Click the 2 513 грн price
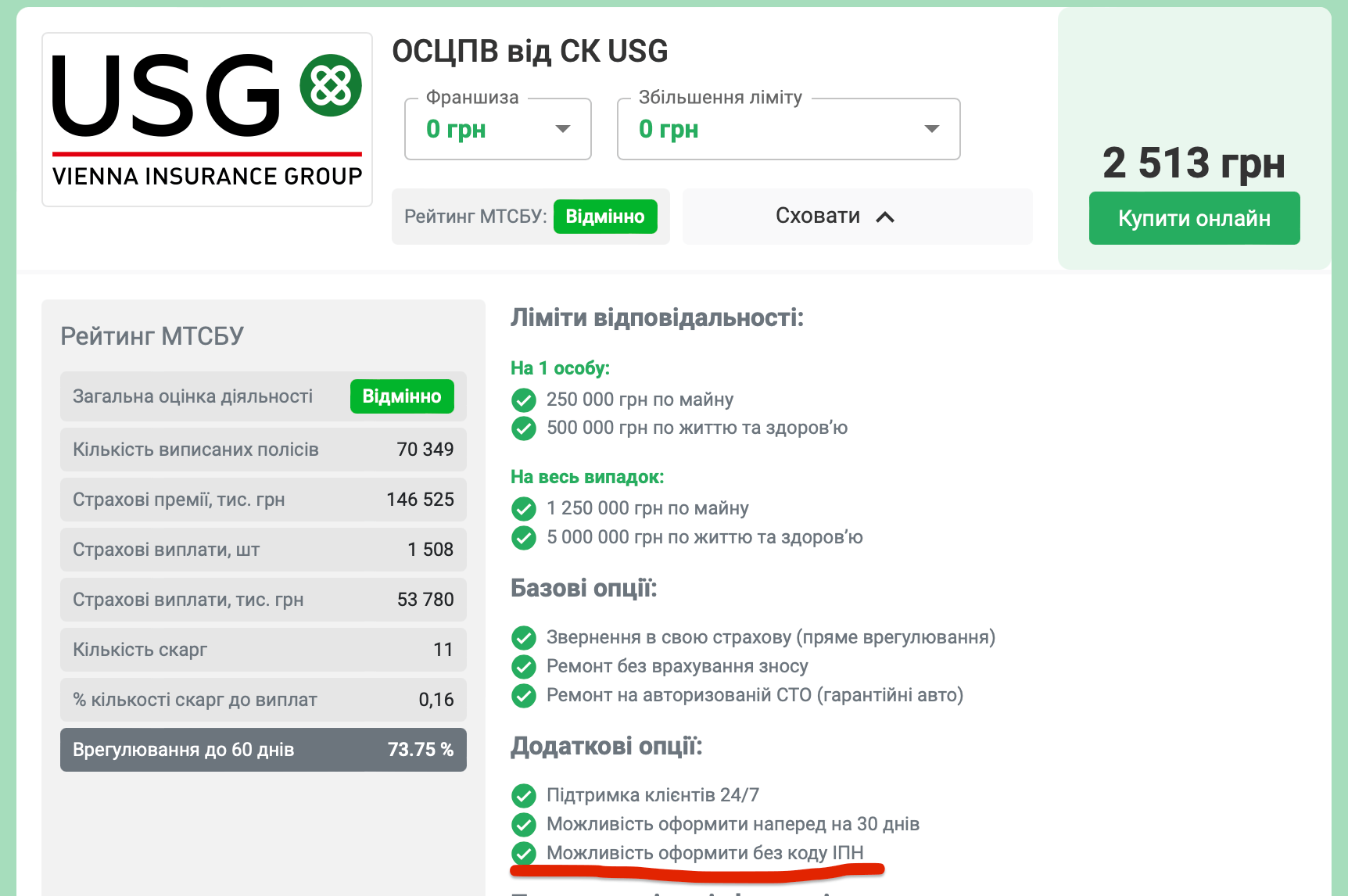 coord(1194,163)
